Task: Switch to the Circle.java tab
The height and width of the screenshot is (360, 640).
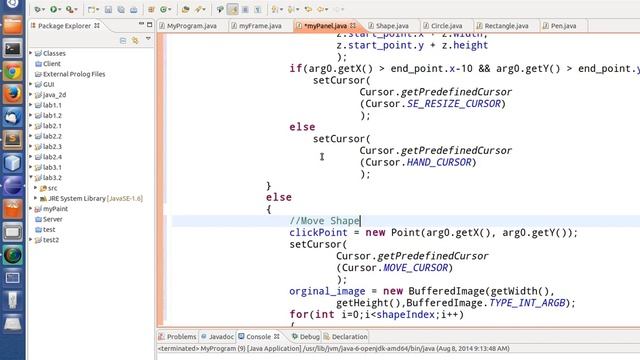Action: [443, 26]
